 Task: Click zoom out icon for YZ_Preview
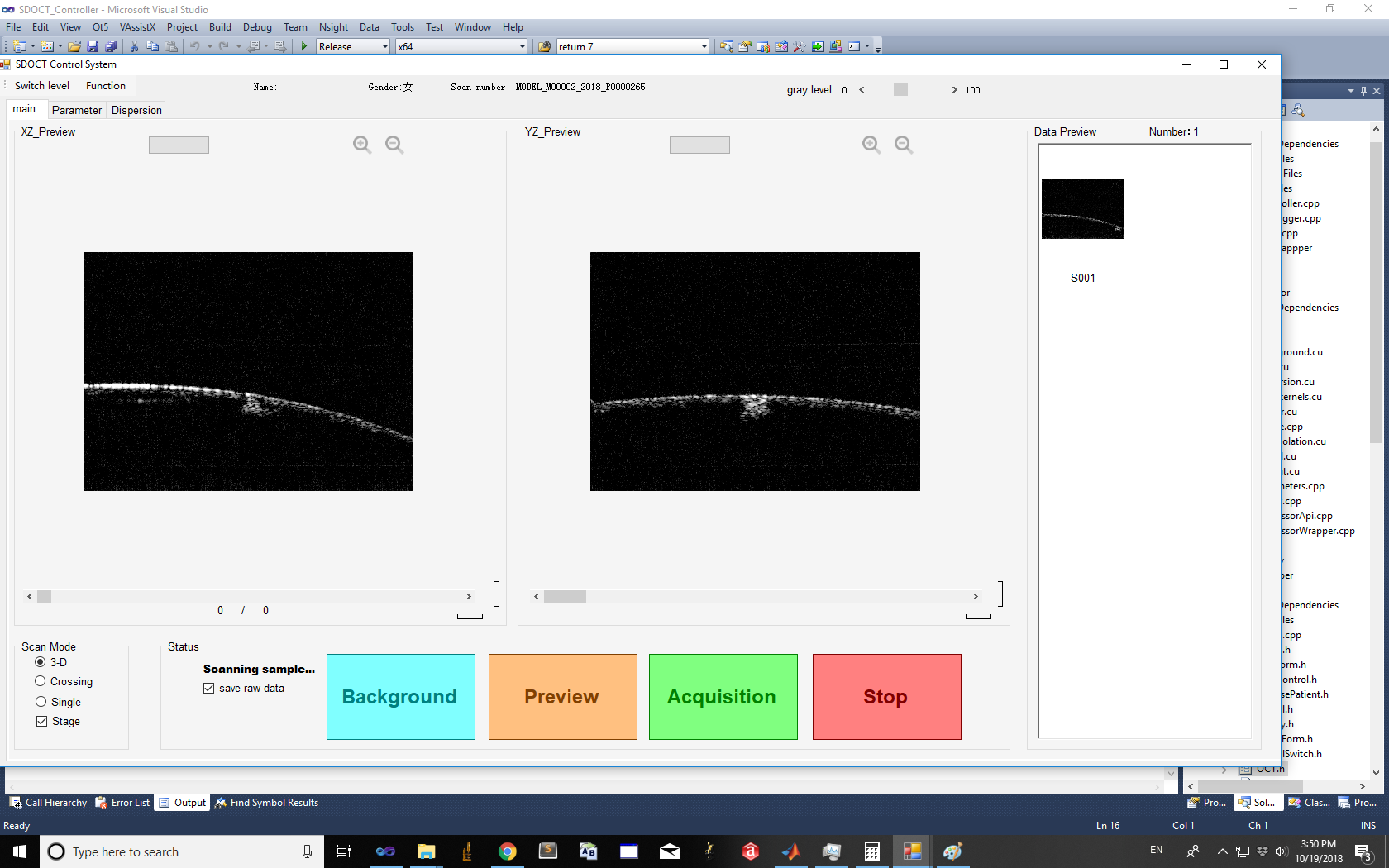point(904,145)
